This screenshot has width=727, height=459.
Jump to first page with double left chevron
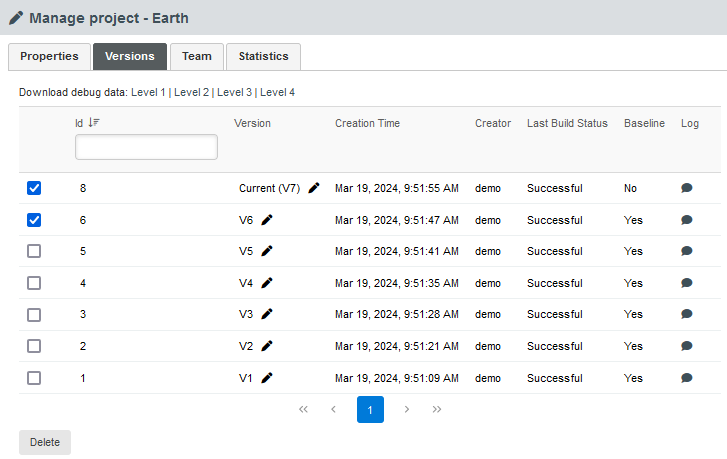[303, 410]
